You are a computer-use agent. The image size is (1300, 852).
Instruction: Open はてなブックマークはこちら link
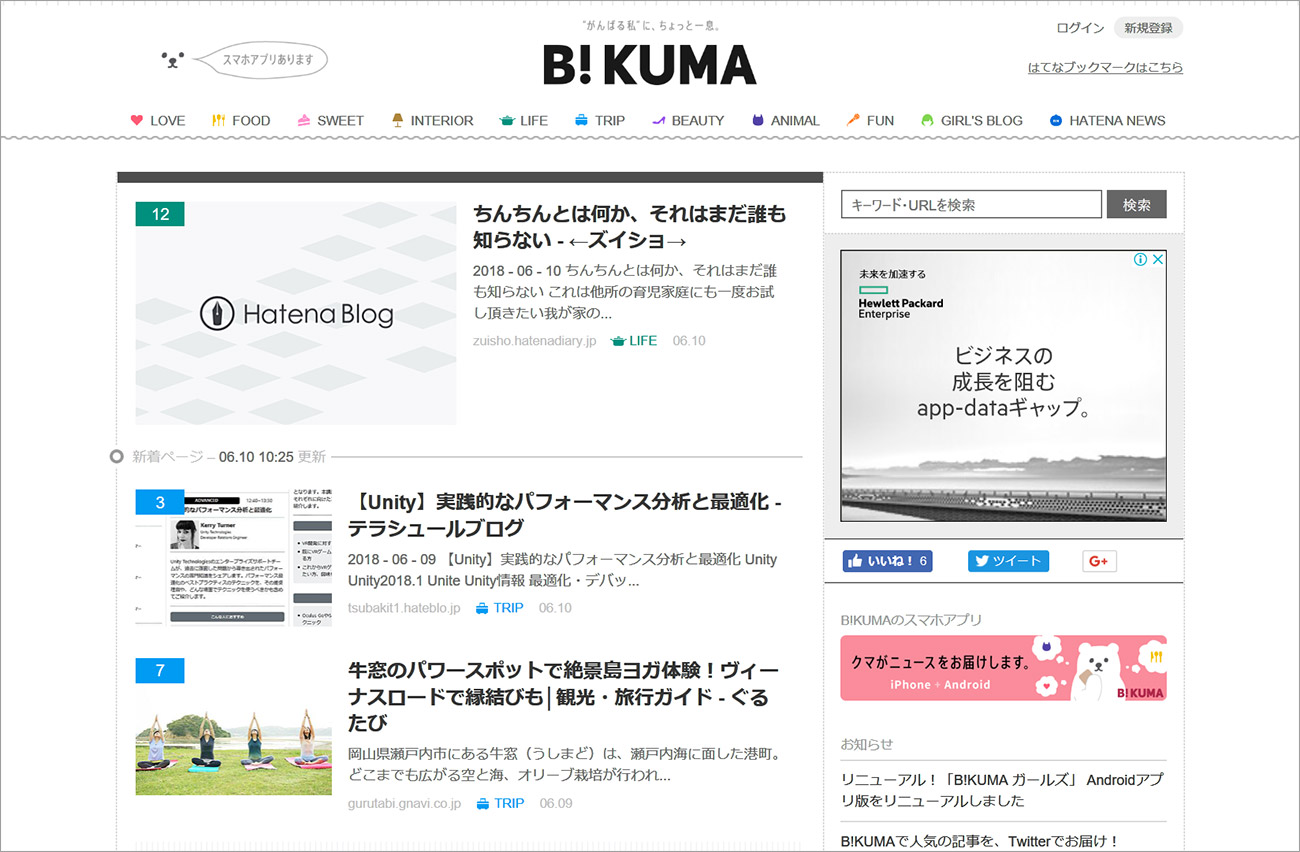pos(1105,67)
